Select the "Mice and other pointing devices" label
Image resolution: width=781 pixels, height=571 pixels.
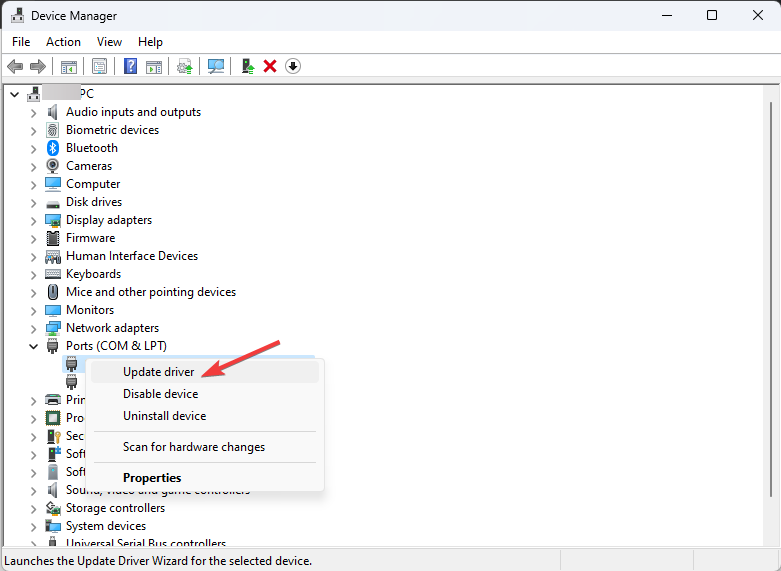[x=151, y=291]
